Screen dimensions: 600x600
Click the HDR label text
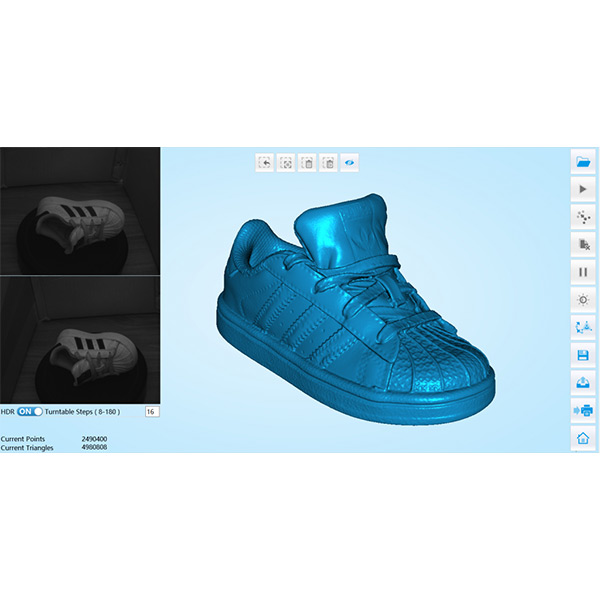click(8, 412)
